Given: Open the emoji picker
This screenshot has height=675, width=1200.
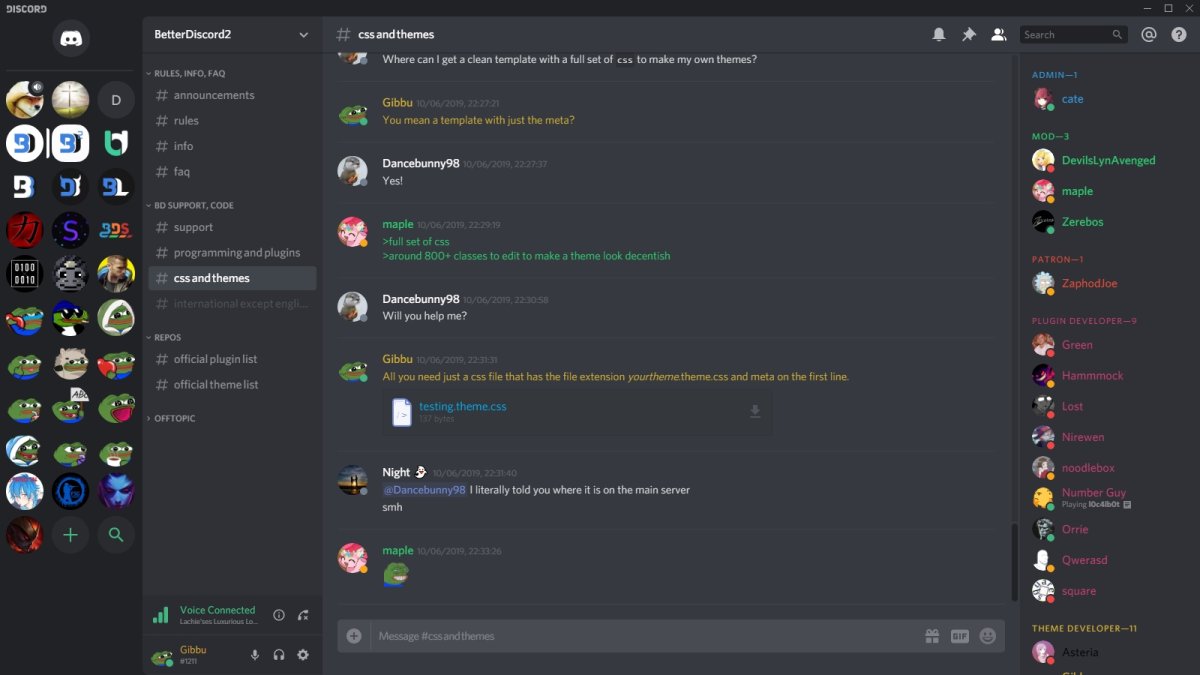Looking at the screenshot, I should click(988, 636).
